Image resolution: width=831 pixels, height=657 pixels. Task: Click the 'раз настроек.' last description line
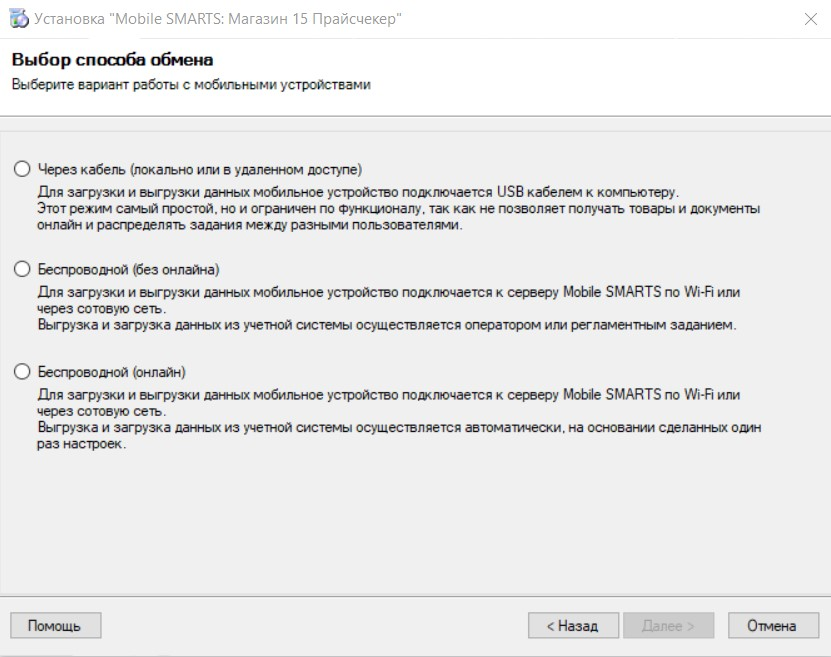pyautogui.click(x=82, y=444)
